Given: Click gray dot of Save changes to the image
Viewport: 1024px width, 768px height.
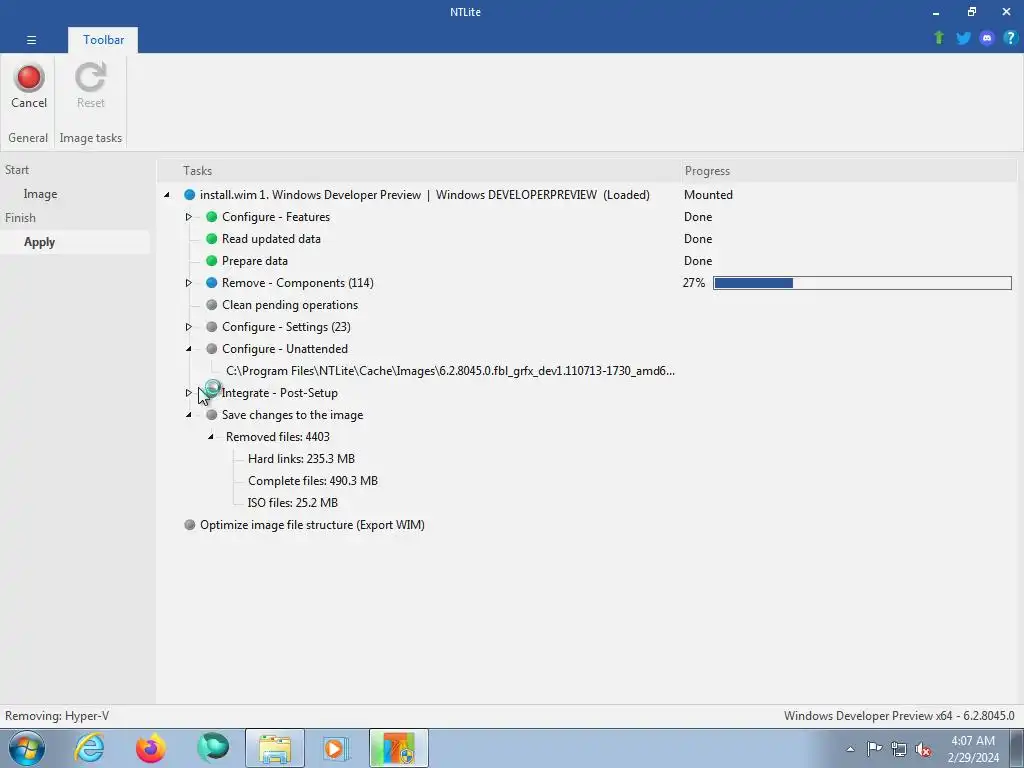Looking at the screenshot, I should (212, 415).
